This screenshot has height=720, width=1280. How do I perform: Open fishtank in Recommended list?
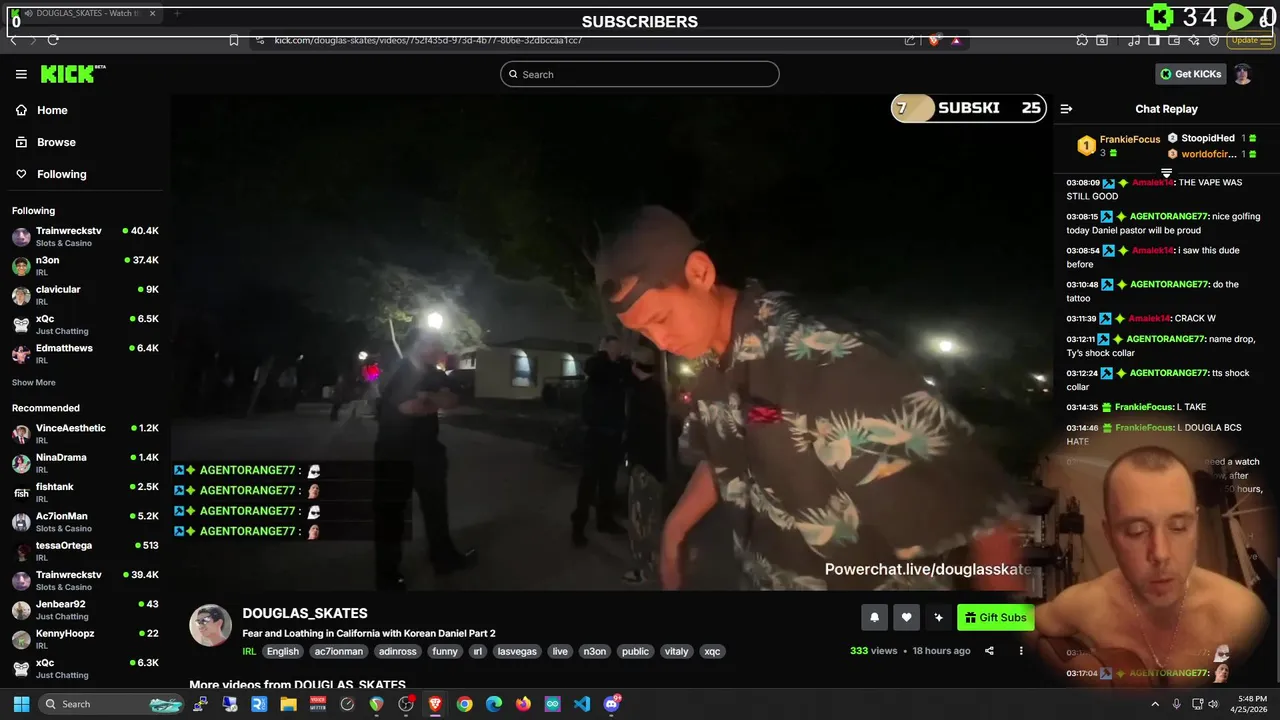coord(85,492)
